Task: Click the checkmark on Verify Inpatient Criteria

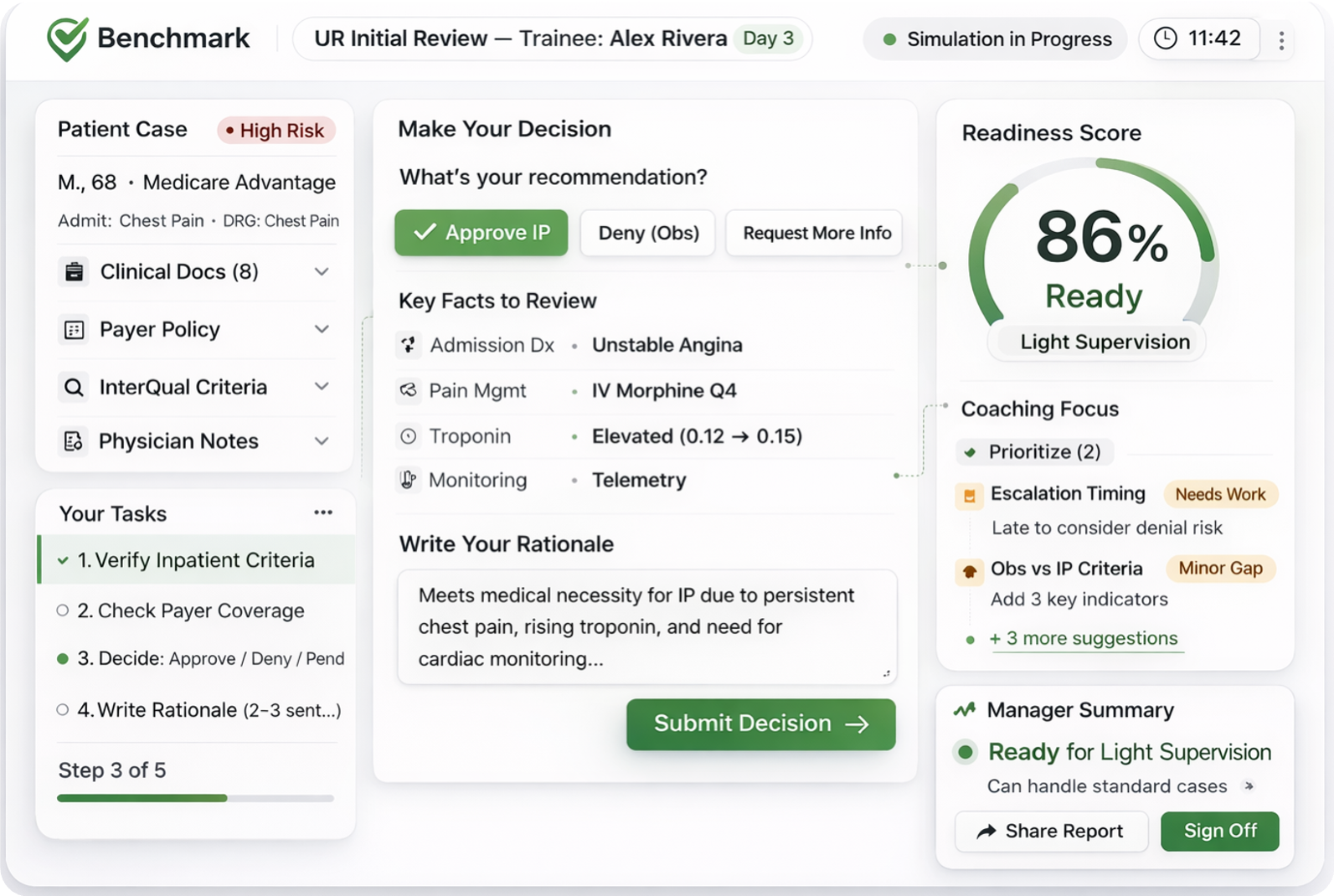Action: click(63, 560)
